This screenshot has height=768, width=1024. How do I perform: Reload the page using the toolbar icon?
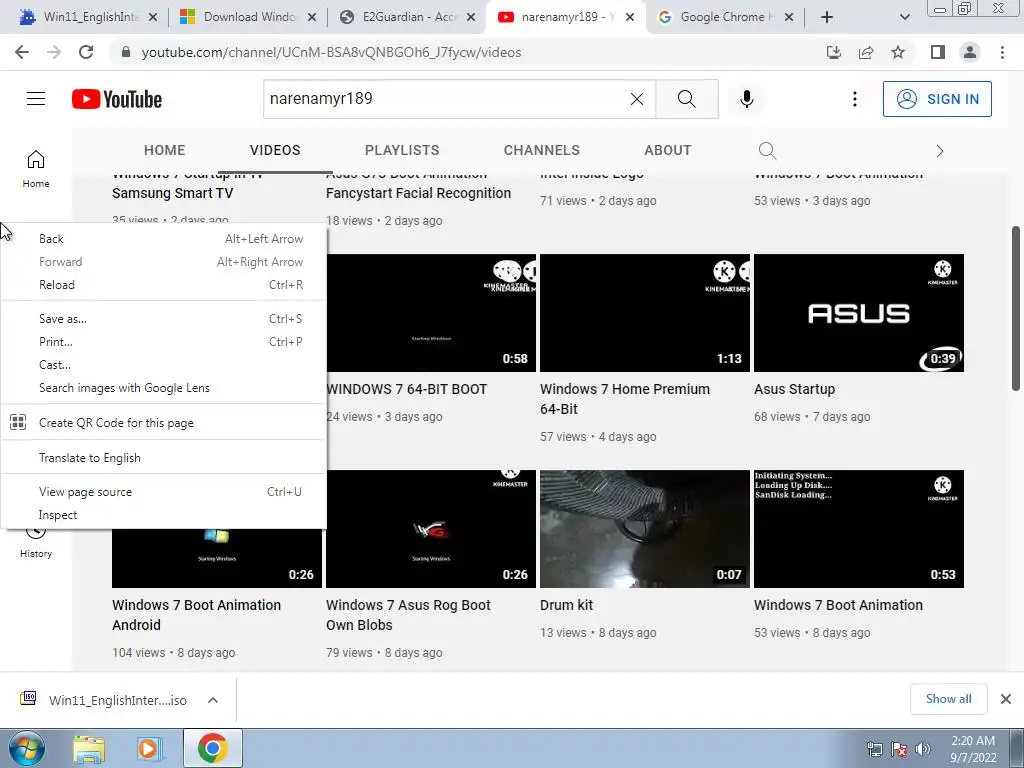pyautogui.click(x=86, y=52)
